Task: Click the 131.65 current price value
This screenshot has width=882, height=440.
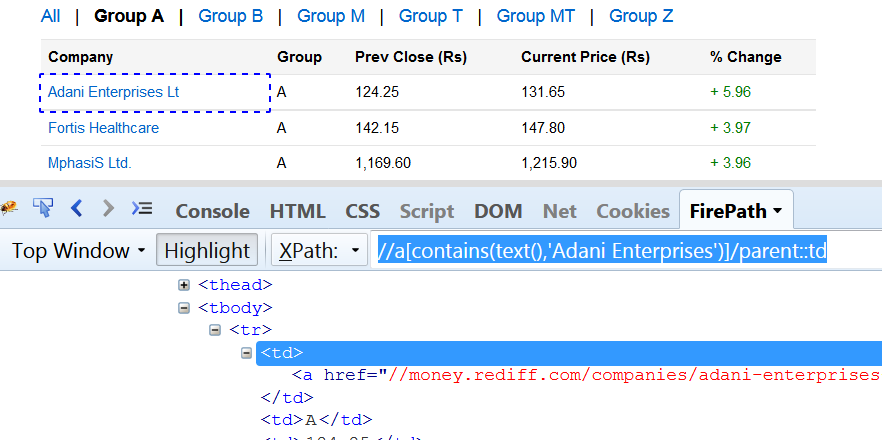Action: coord(543,92)
